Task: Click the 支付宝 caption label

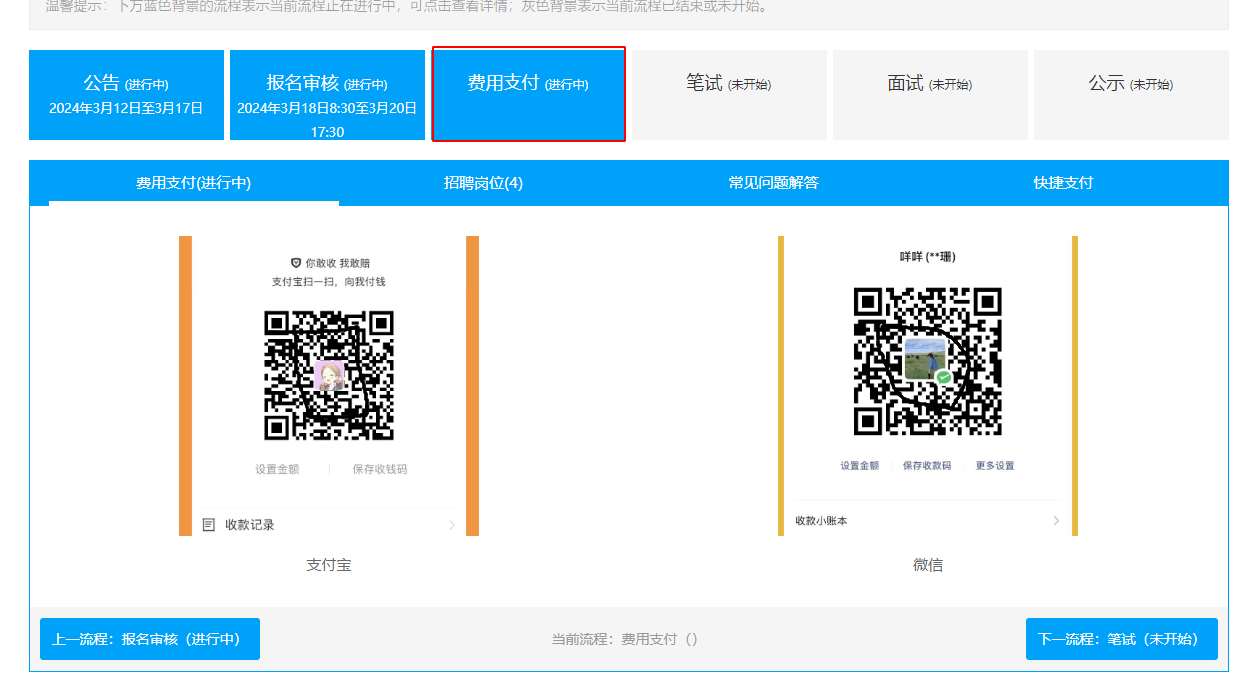Action: pos(329,565)
